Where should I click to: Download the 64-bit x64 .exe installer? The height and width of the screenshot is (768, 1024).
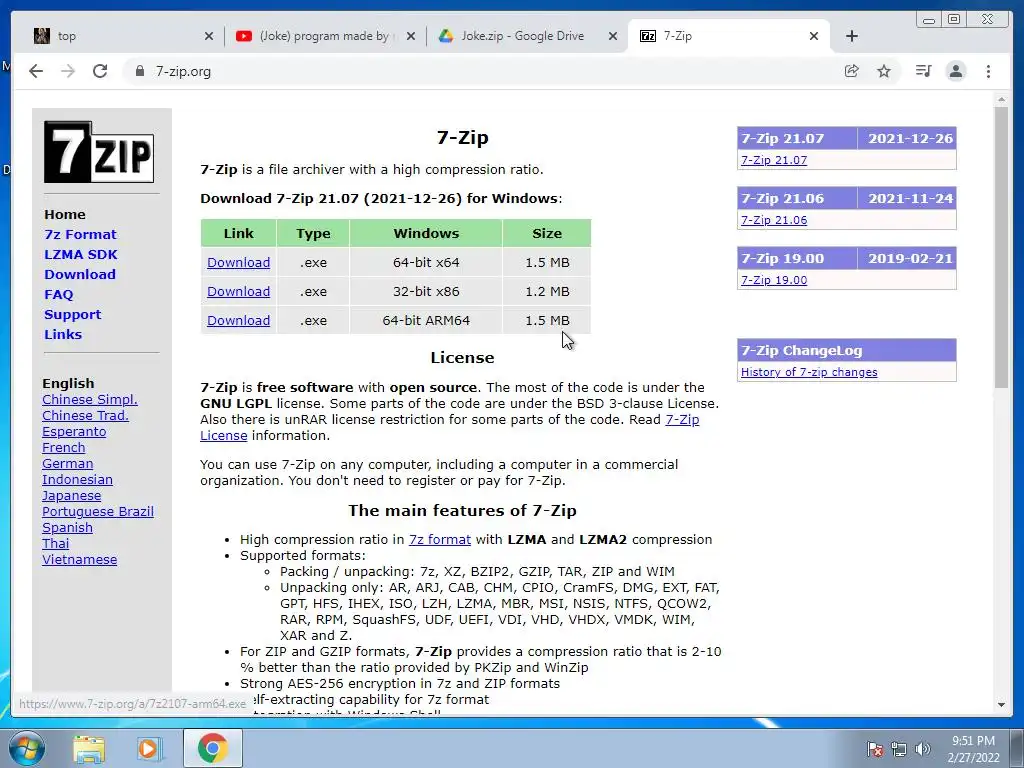(x=238, y=263)
